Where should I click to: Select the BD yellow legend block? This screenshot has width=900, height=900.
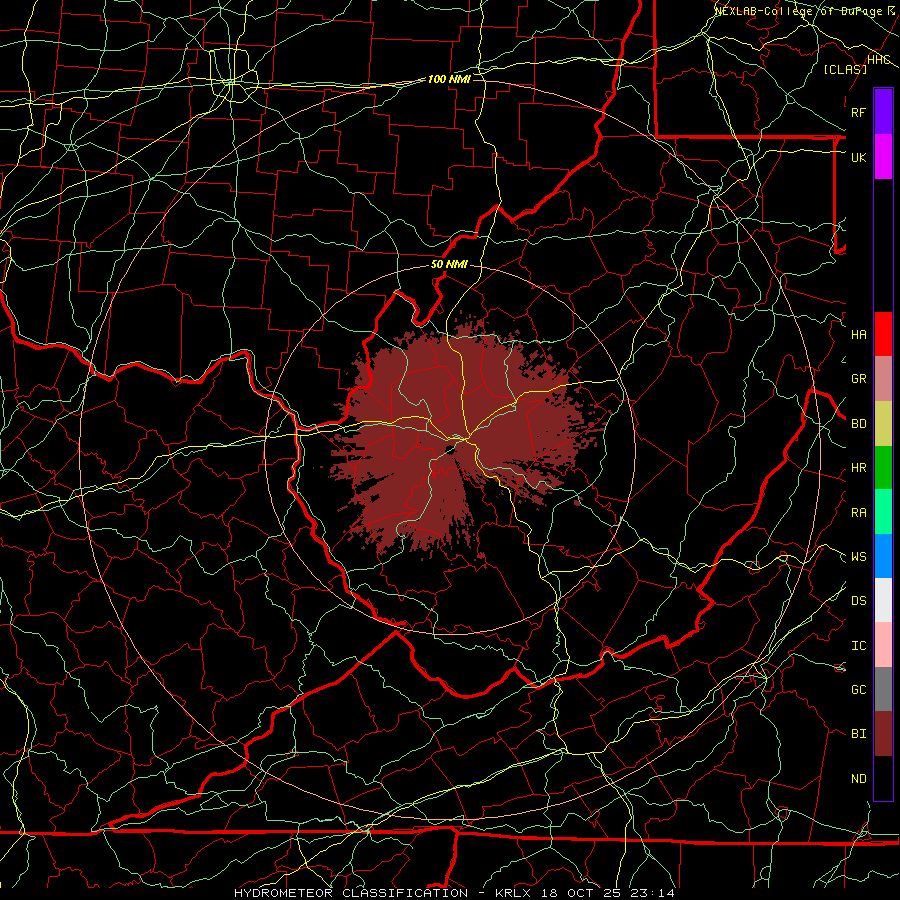click(883, 423)
